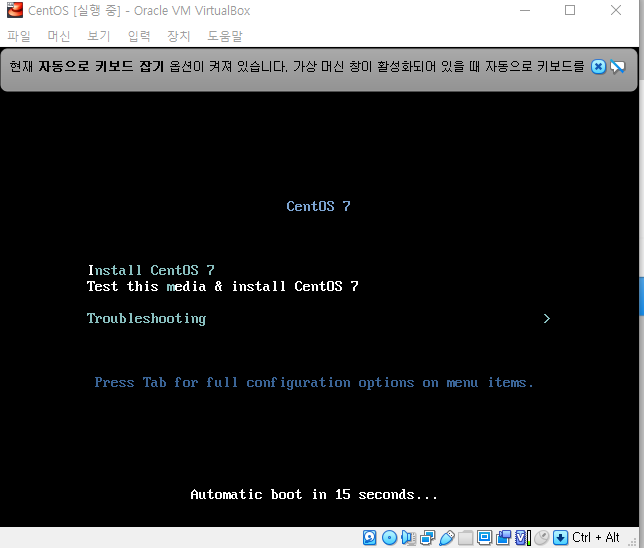644x548 pixels.
Task: Minimize the VirtualBox window
Action: (525, 10)
